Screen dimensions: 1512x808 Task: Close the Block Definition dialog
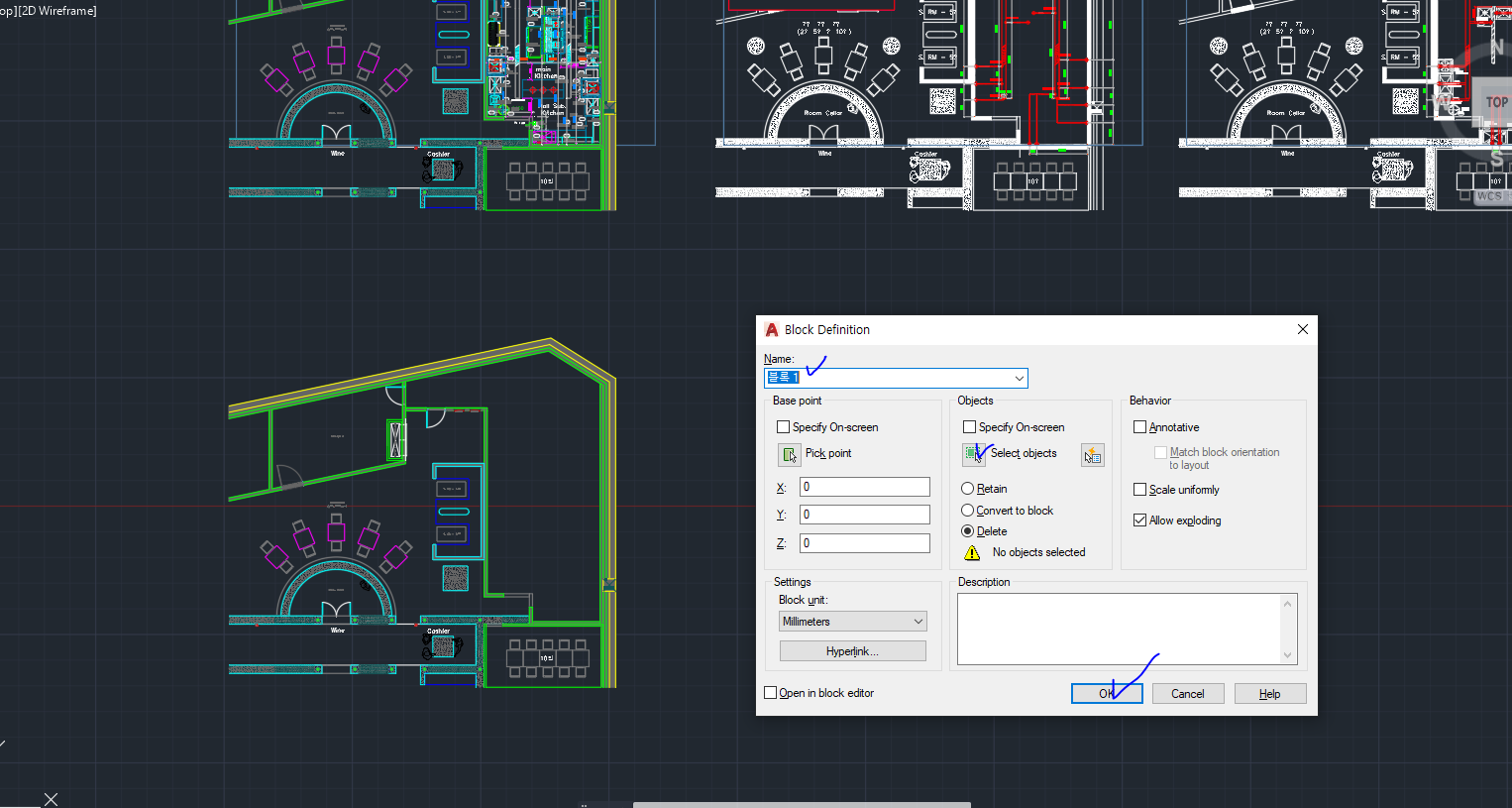pos(1303,329)
